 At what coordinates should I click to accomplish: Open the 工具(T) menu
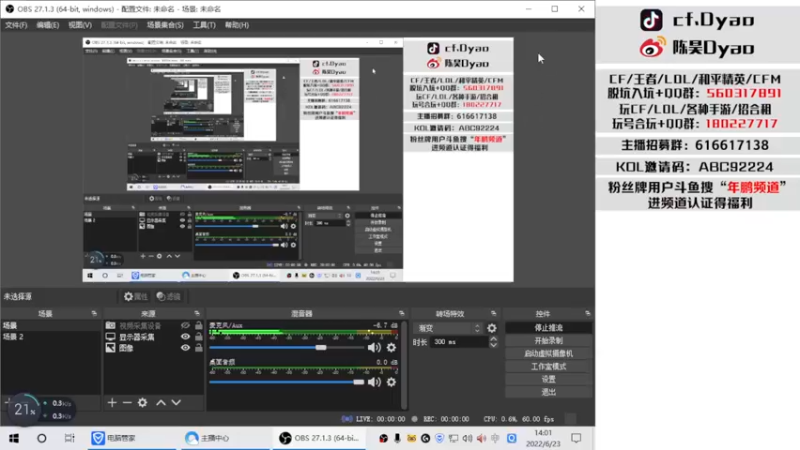click(204, 25)
